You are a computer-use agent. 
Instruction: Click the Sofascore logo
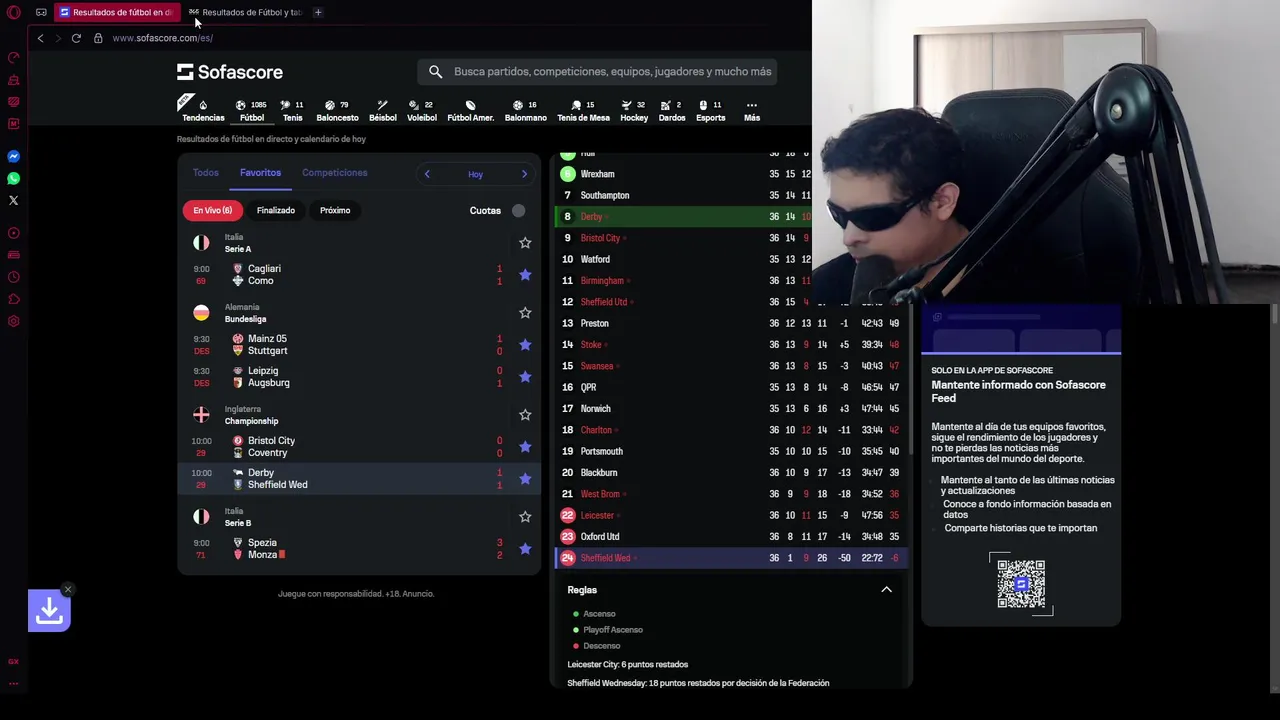[x=230, y=72]
